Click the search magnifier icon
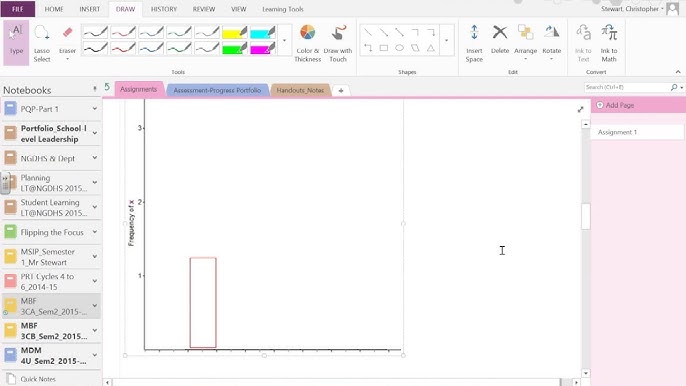686x386 pixels. pos(674,87)
